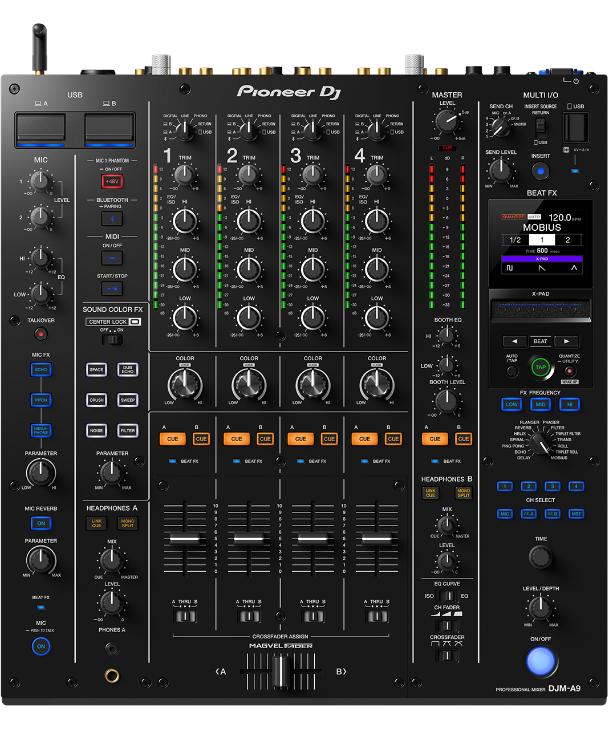Turn on MIC REVERB with ON button

point(41,523)
